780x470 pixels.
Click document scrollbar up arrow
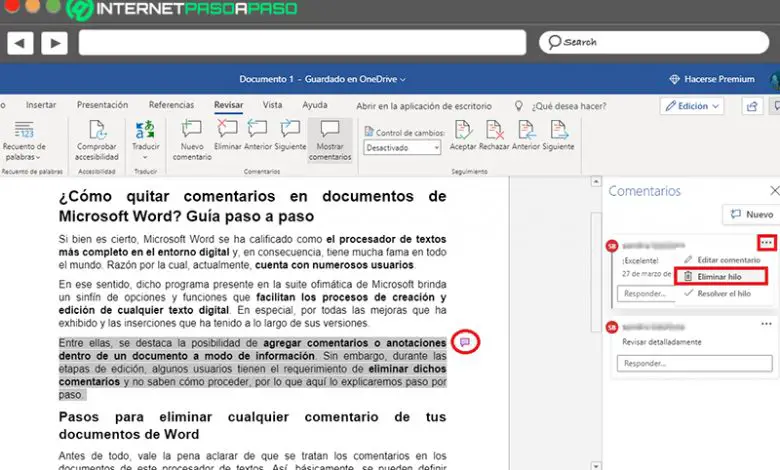pyautogui.click(x=595, y=182)
